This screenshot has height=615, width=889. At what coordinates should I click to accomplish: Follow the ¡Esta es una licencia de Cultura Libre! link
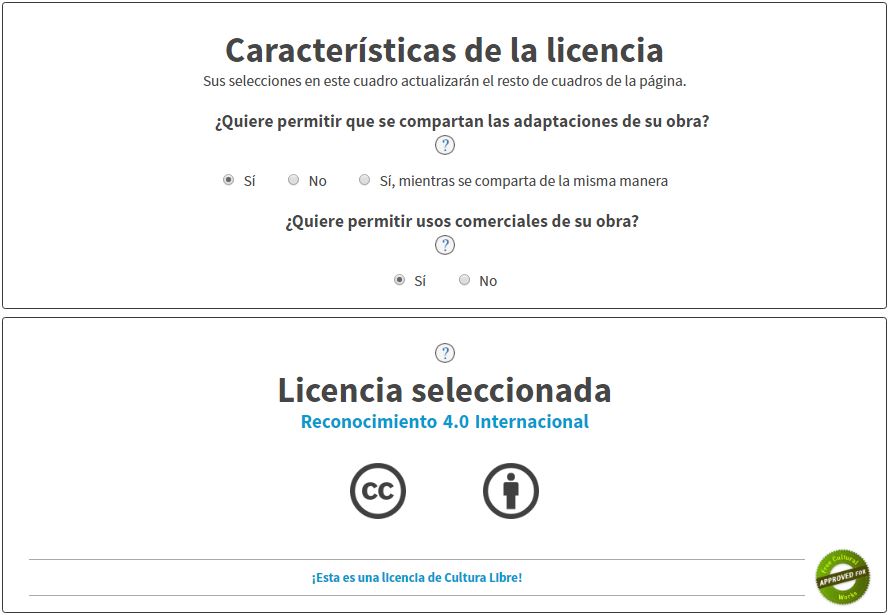pyautogui.click(x=417, y=578)
